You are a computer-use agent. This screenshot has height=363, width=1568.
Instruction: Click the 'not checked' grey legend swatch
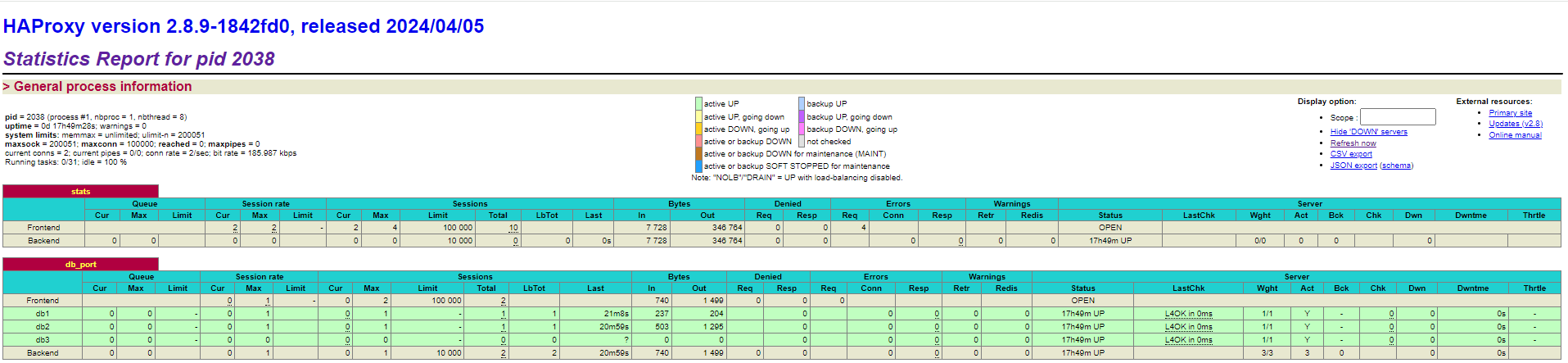coord(802,142)
